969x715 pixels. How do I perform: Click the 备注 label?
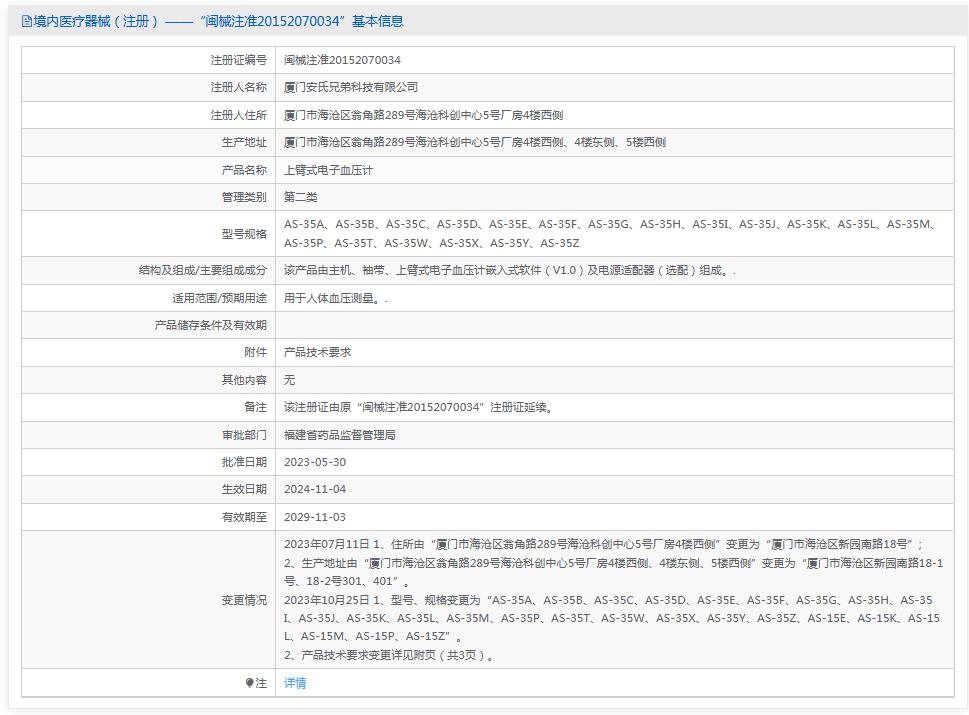click(255, 407)
